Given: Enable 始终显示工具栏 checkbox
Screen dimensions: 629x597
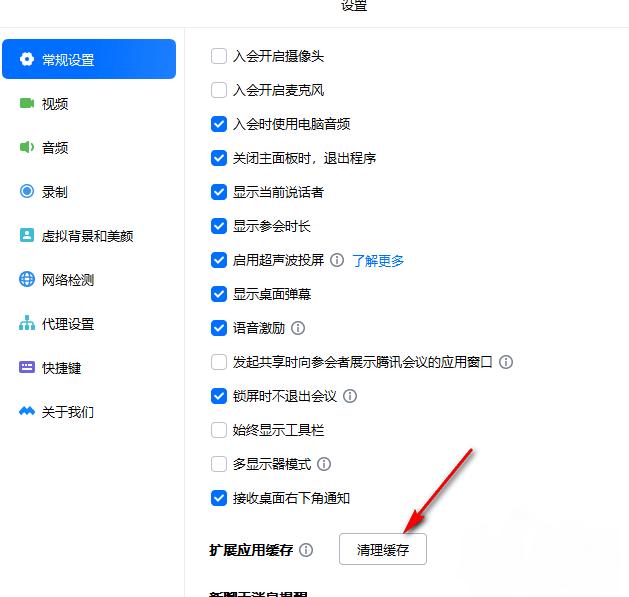Looking at the screenshot, I should [x=219, y=430].
